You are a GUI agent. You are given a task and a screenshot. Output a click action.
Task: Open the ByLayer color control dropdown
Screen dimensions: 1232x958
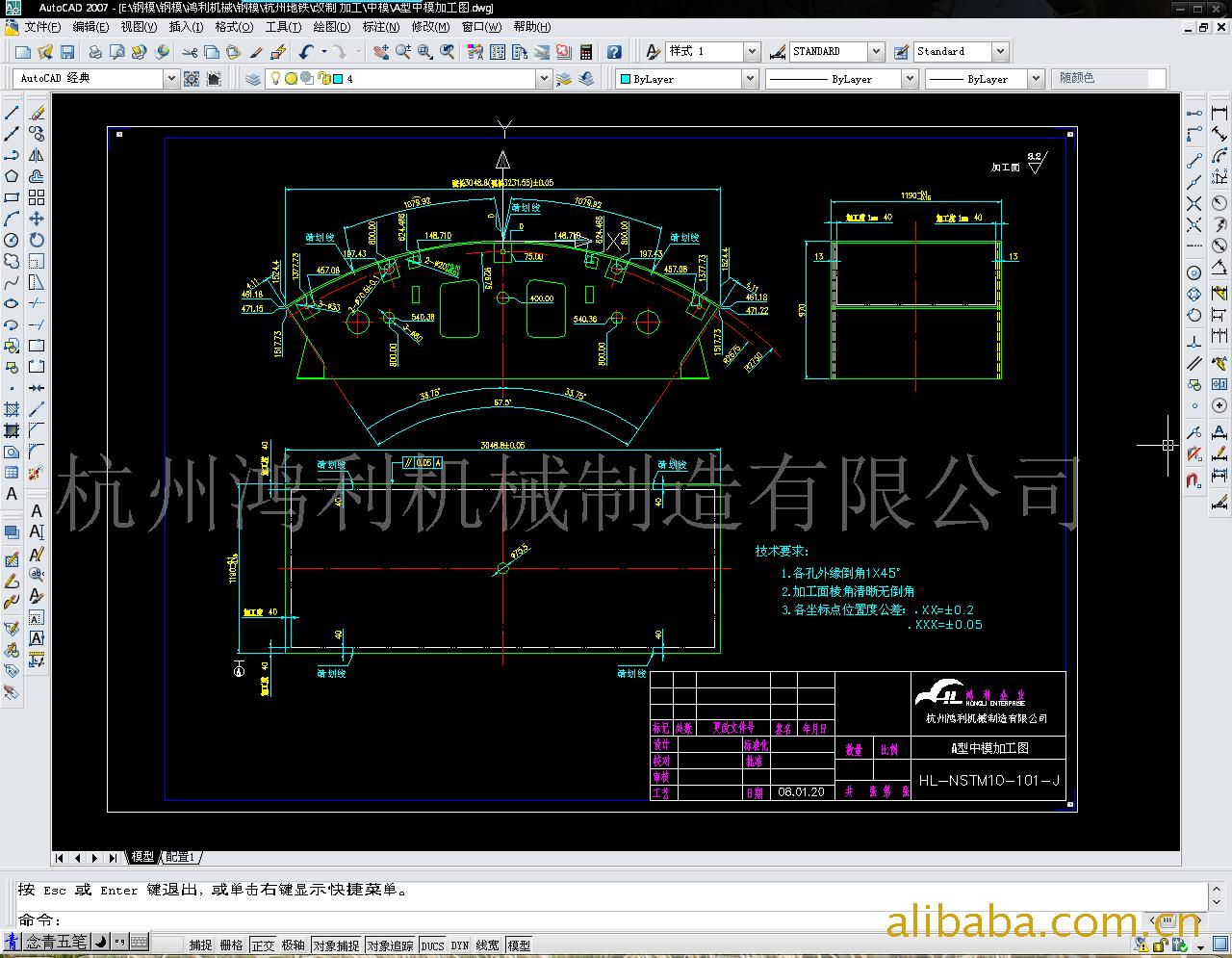click(751, 79)
